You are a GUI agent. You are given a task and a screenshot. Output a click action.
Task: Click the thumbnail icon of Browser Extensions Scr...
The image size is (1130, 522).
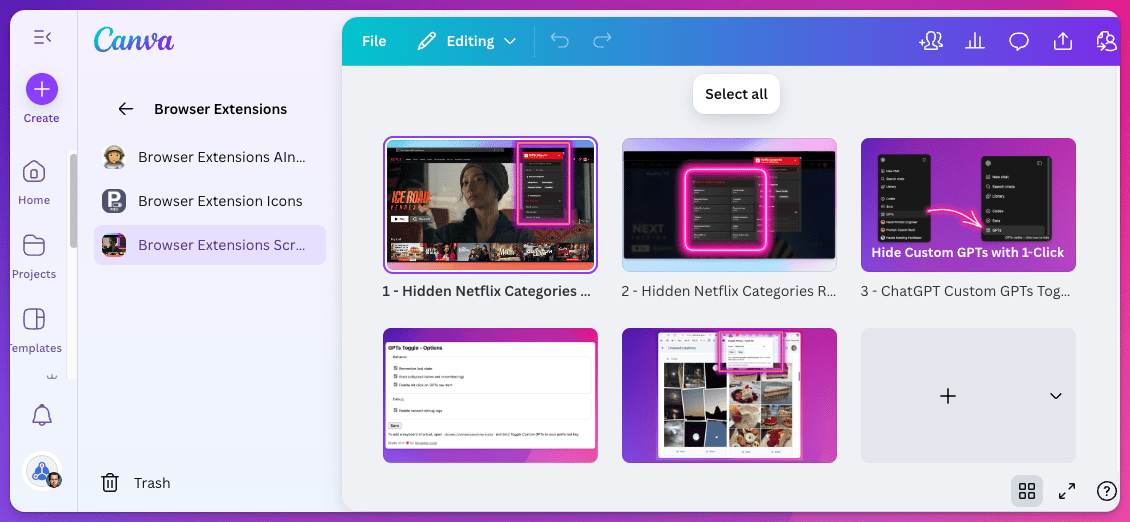[x=114, y=245]
